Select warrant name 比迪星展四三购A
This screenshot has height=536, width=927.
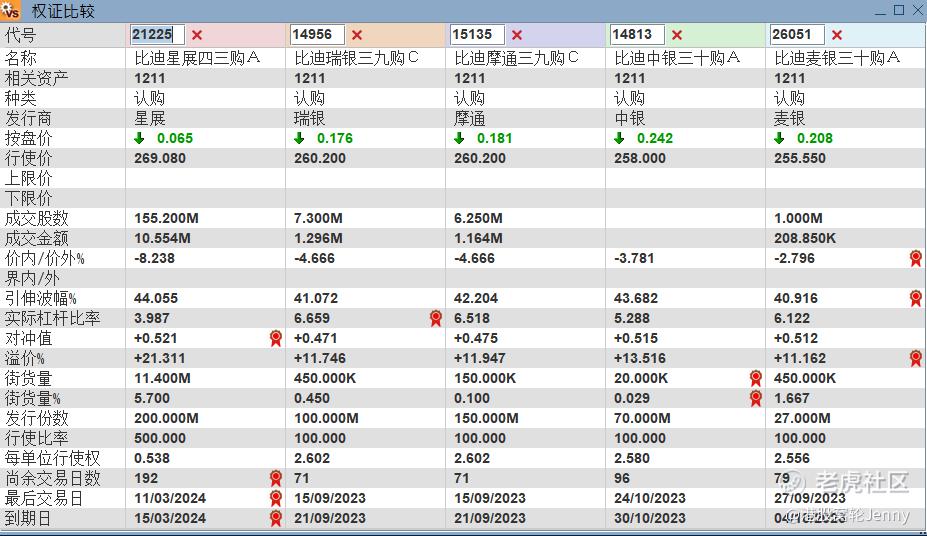[x=197, y=58]
